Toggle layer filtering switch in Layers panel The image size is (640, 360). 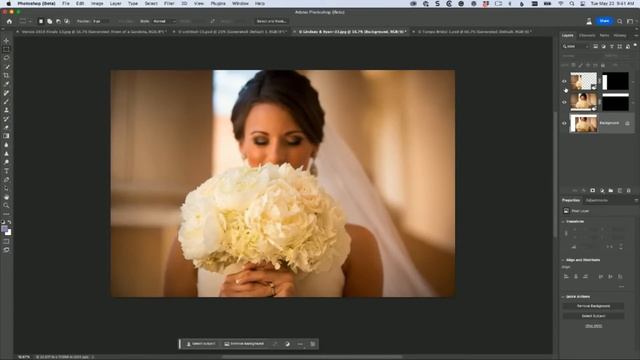click(635, 46)
